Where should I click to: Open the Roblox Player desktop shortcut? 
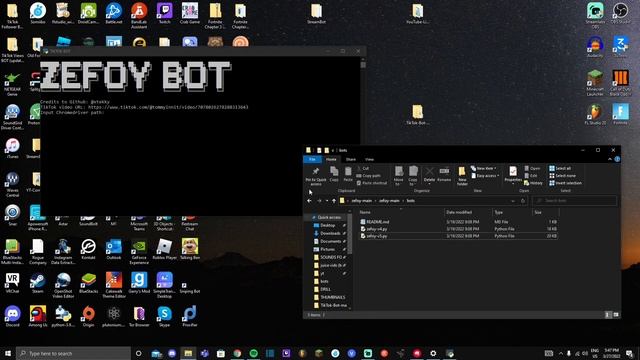[x=164, y=249]
